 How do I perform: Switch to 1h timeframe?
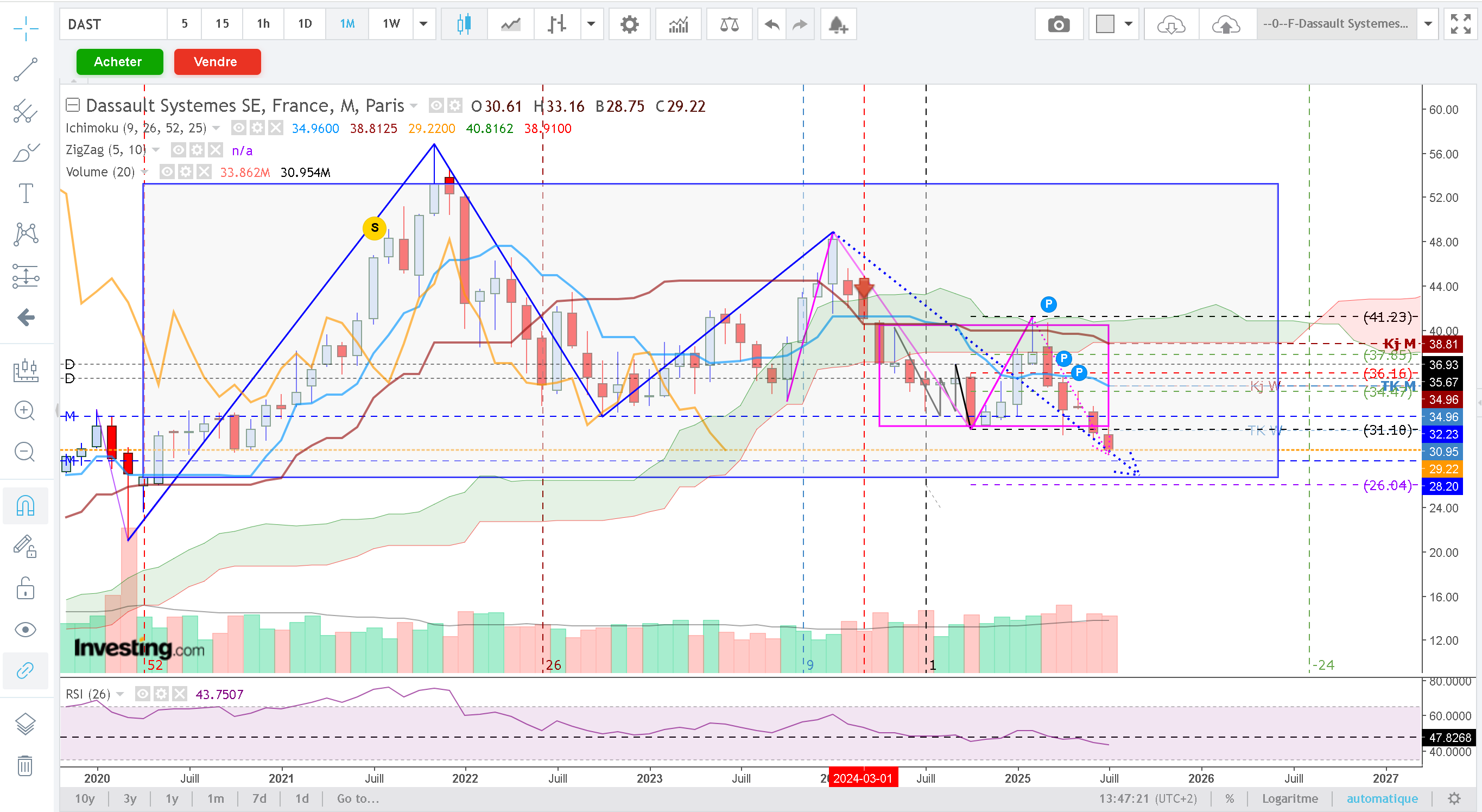263,23
